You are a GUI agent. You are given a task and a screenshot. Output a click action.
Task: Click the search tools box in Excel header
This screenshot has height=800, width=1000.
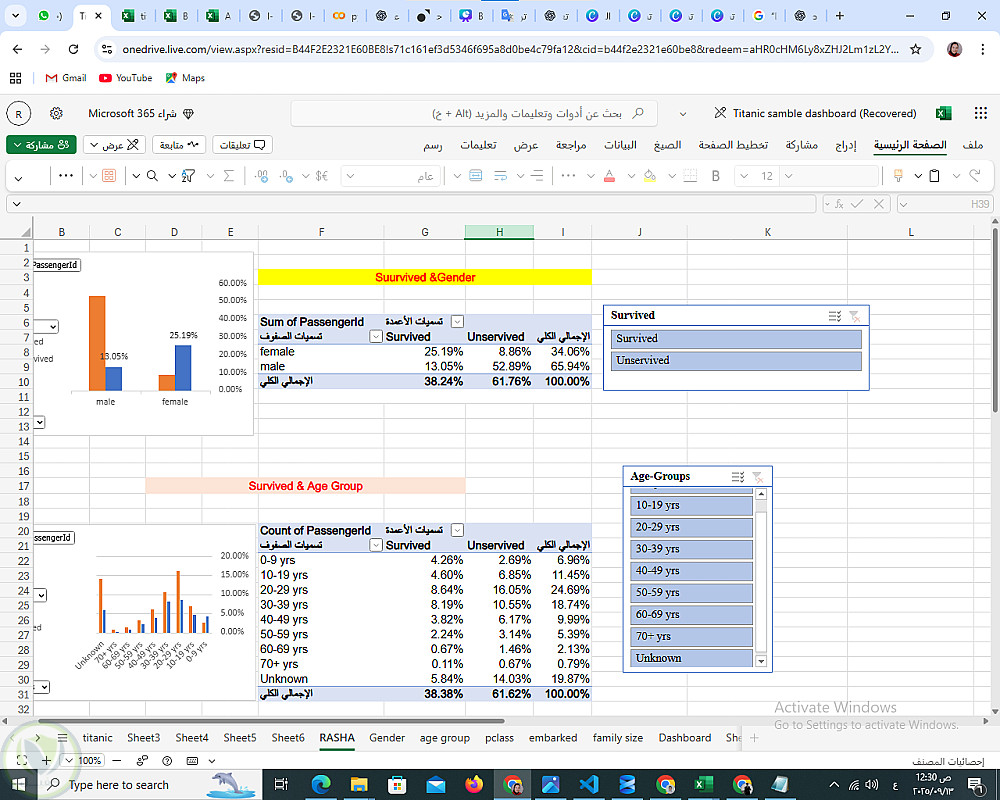(474, 114)
